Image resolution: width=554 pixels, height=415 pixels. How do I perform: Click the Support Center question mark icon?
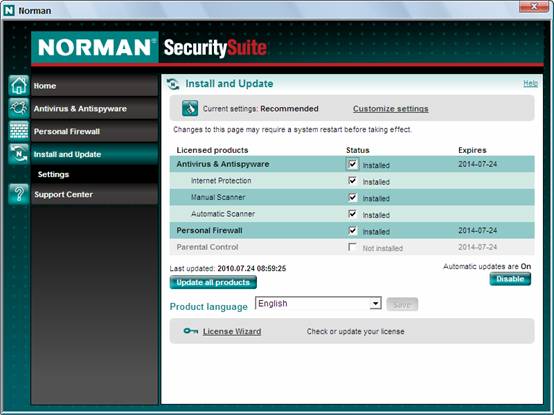point(19,194)
